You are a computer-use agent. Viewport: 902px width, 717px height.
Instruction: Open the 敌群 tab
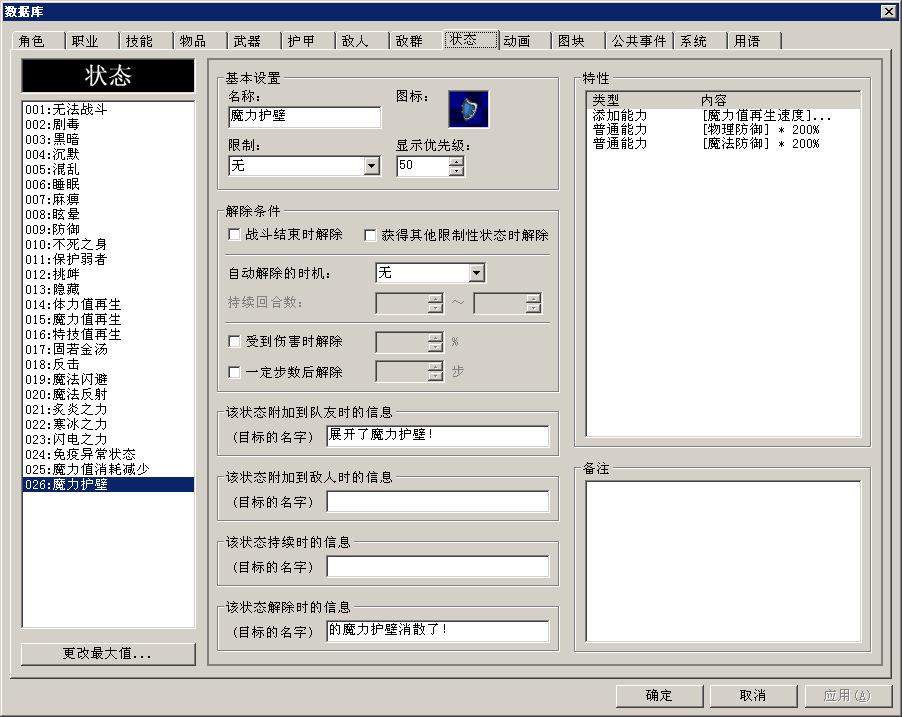point(416,41)
